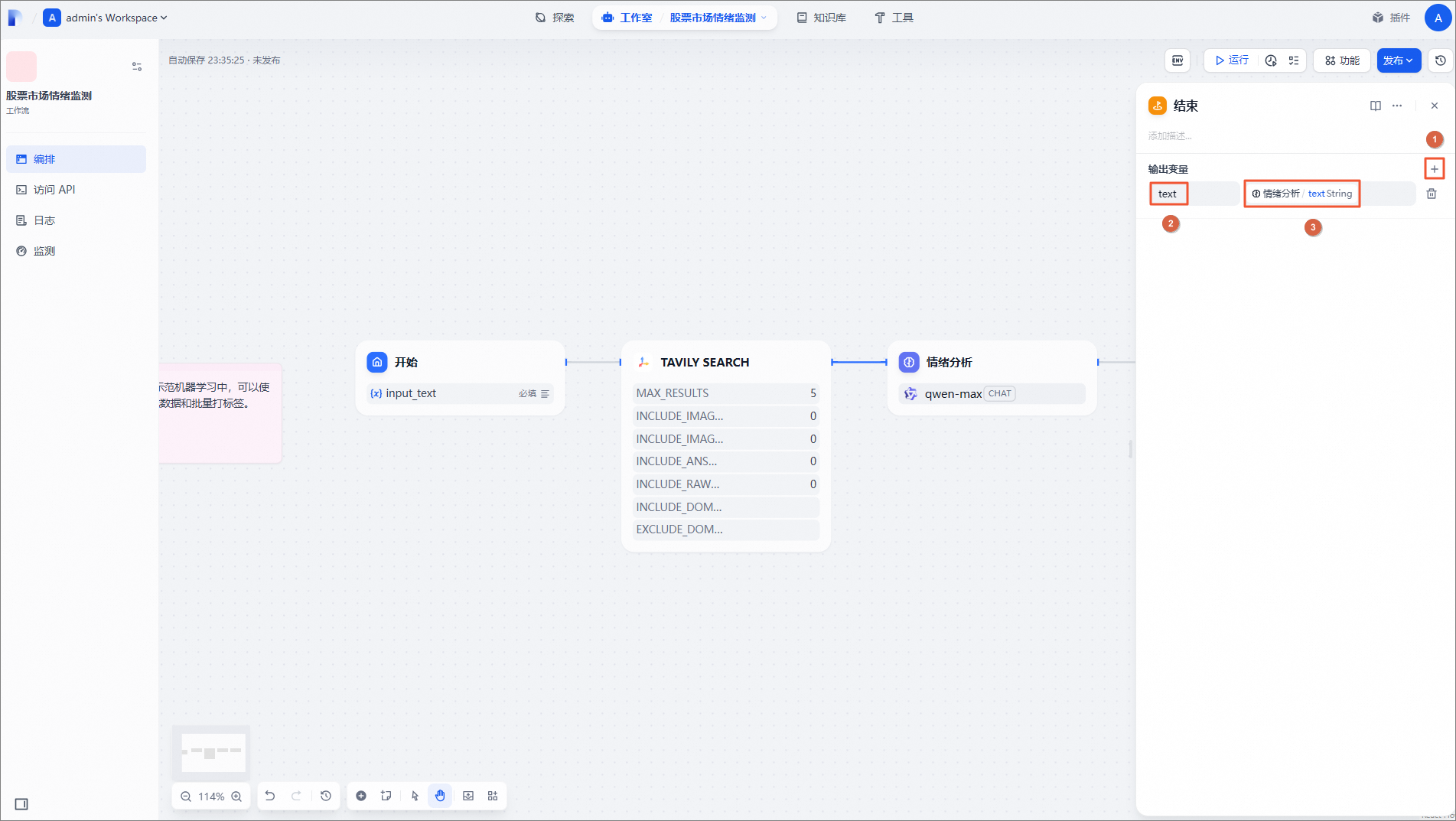Add a new output variable with plus
The width and height of the screenshot is (1456, 821).
point(1435,169)
